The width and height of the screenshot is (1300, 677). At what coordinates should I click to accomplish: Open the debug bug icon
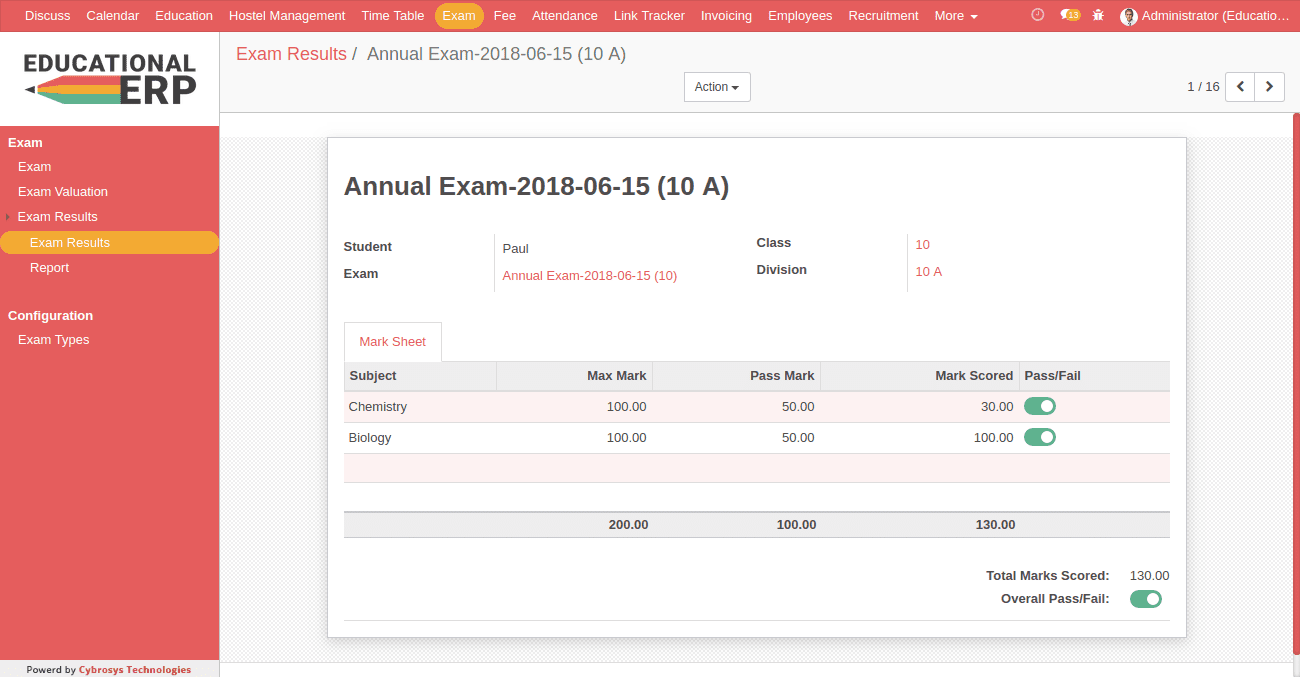pos(1099,15)
